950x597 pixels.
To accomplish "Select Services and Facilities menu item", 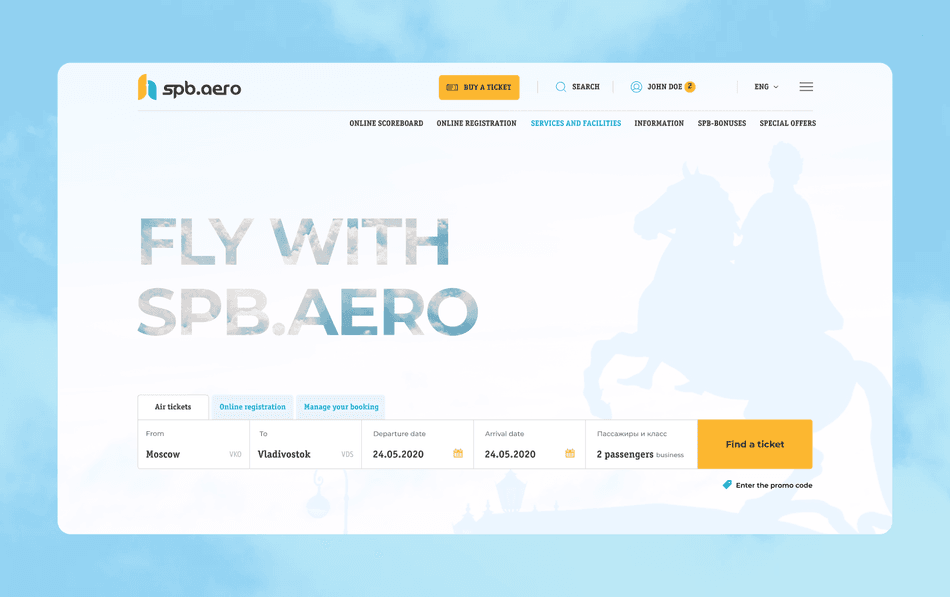I will (x=576, y=123).
